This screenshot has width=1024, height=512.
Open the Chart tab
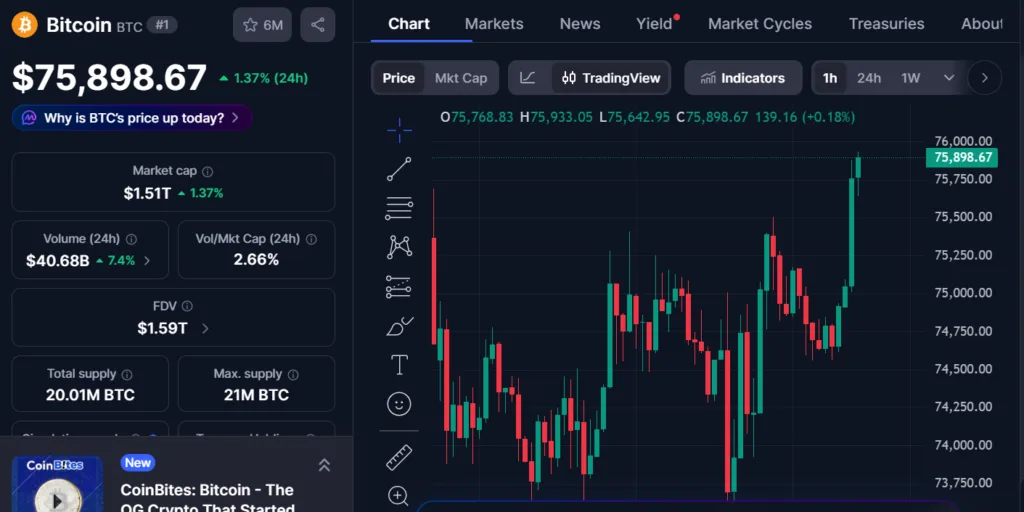pyautogui.click(x=409, y=24)
